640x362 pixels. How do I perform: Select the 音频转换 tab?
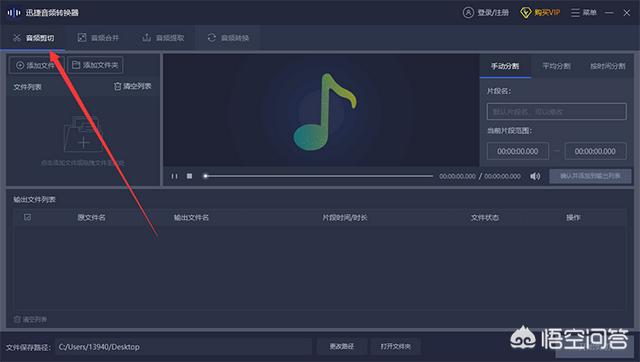pyautogui.click(x=228, y=38)
